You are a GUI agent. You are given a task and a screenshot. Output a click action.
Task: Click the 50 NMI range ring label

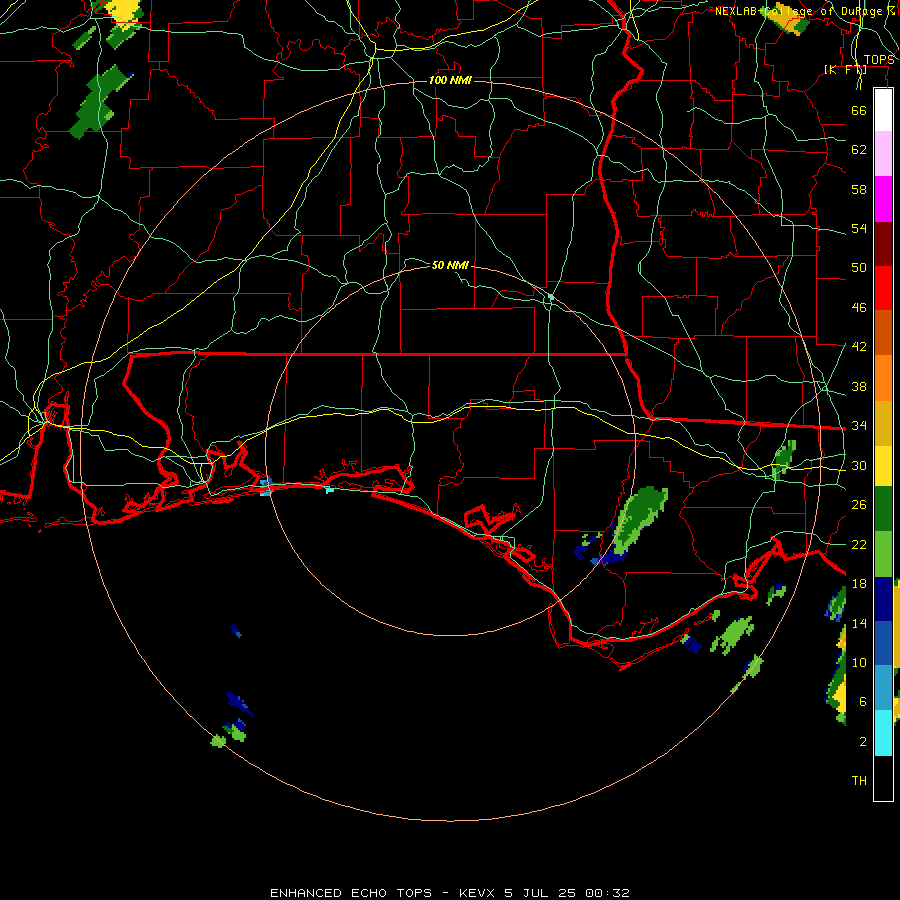pyautogui.click(x=450, y=265)
